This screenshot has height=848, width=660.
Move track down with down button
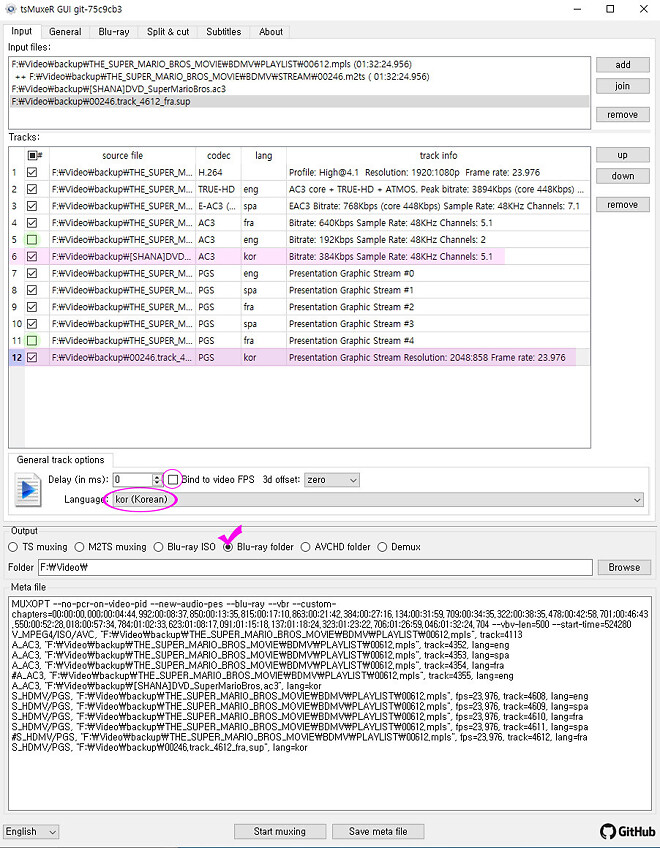coord(623,176)
